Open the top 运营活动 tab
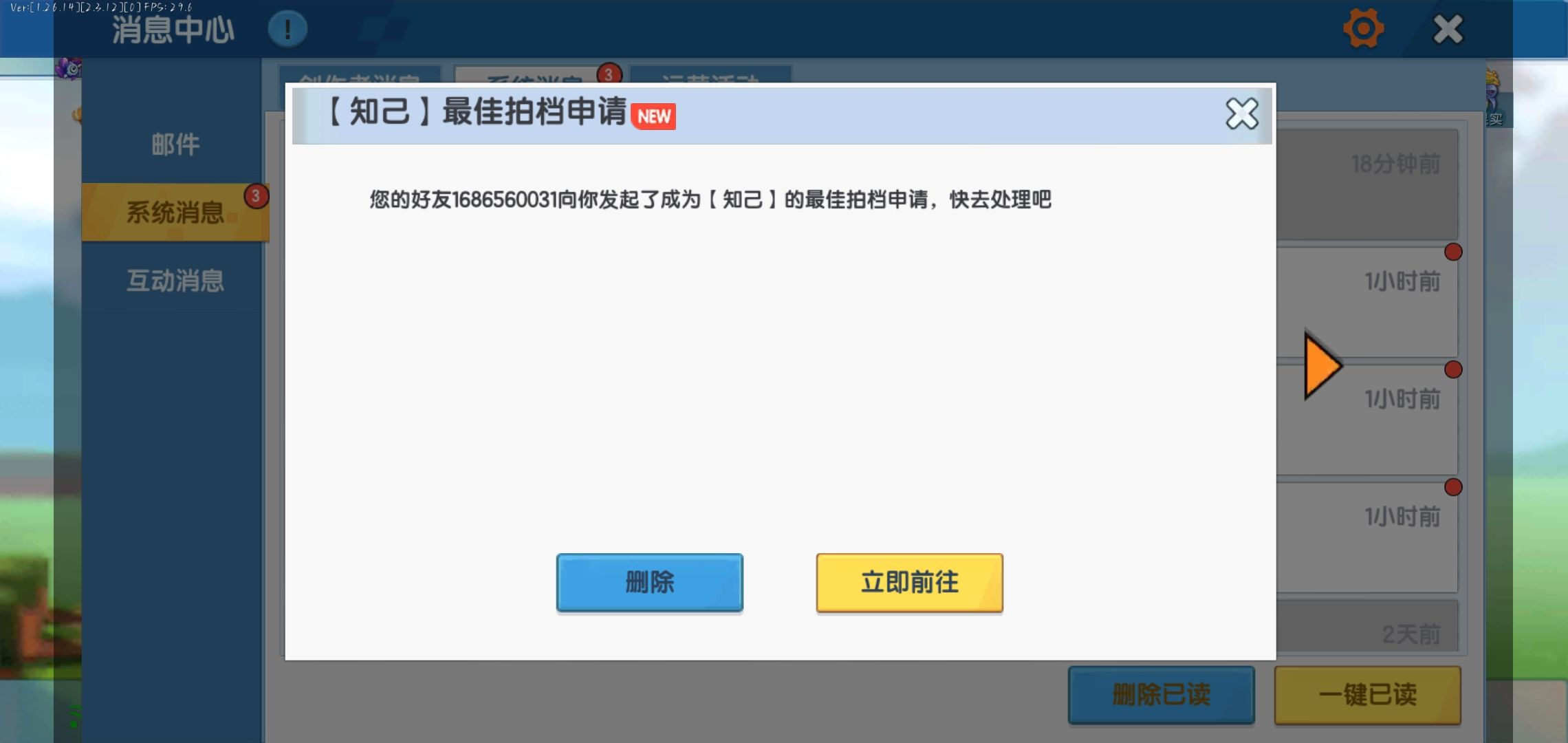 (x=710, y=75)
